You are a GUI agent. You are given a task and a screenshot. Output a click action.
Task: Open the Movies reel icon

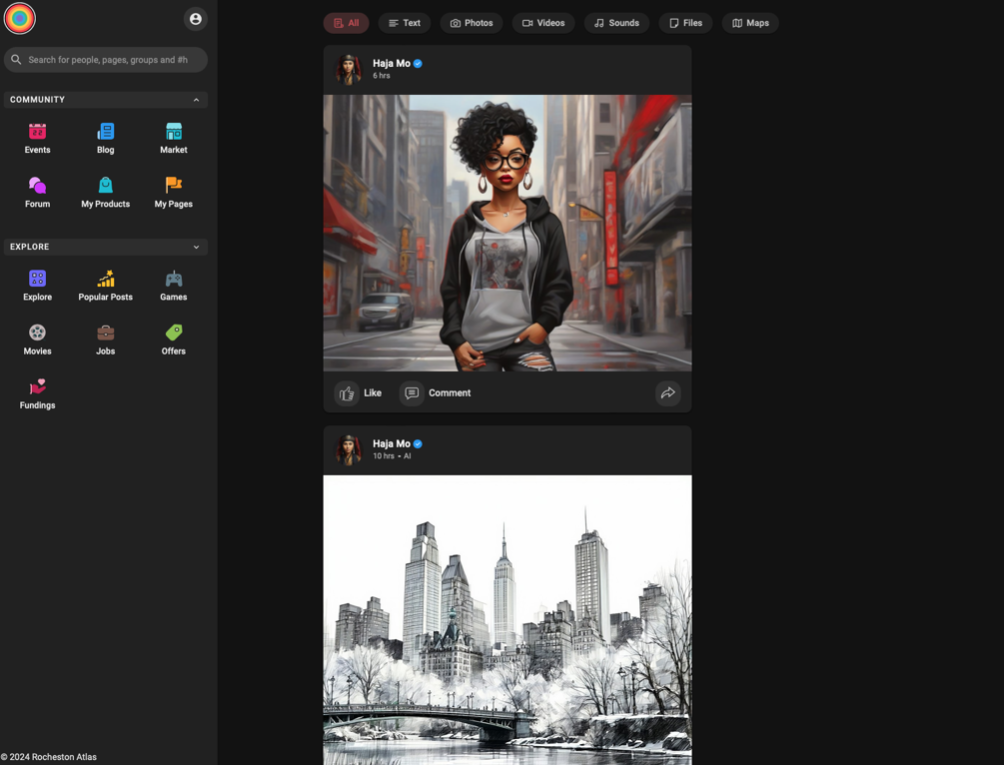37,333
